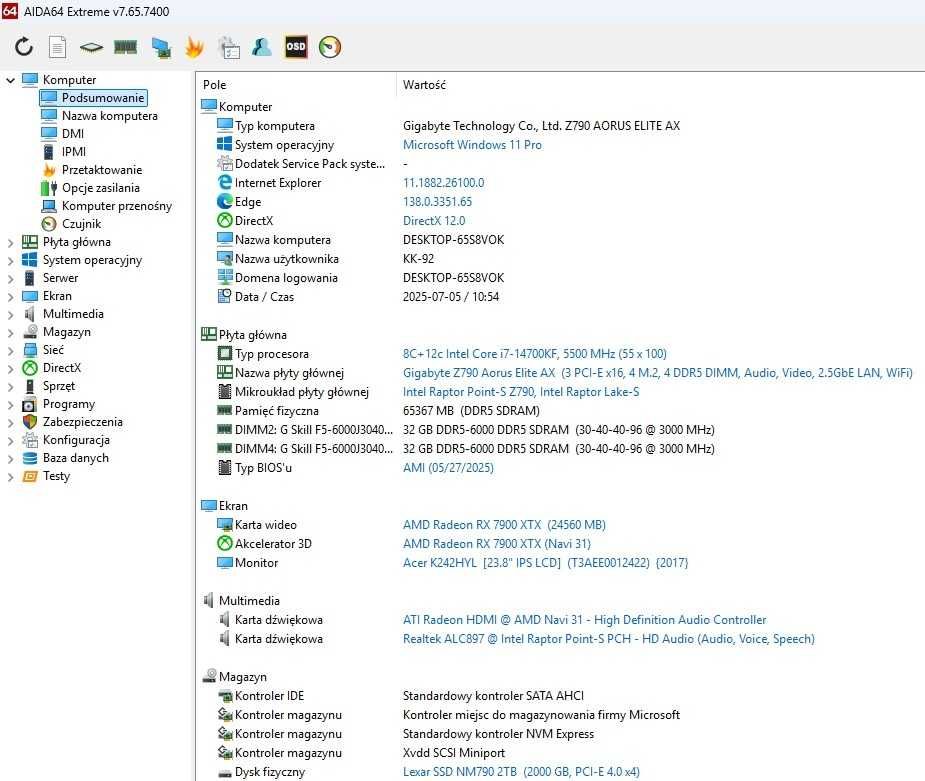Image resolution: width=925 pixels, height=781 pixels.
Task: Expand the Testy tree node
Action: pos(10,477)
